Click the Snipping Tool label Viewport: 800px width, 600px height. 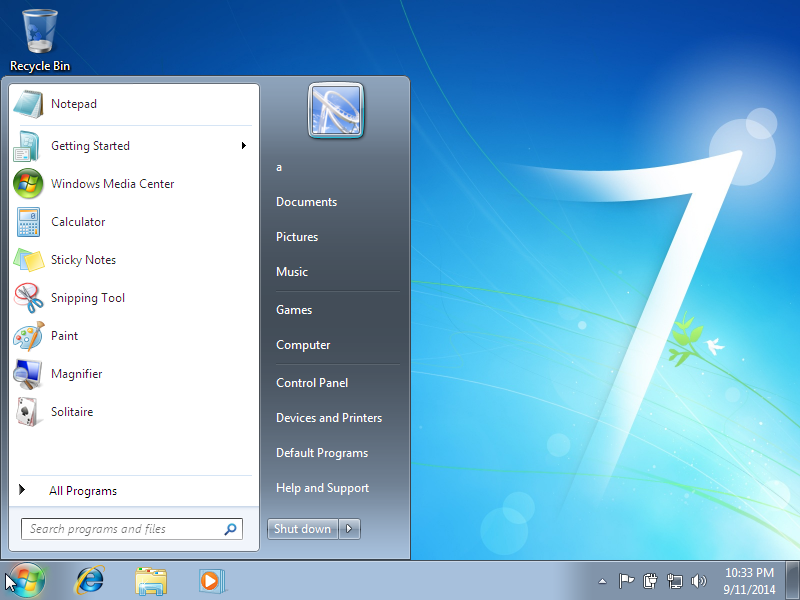[88, 298]
